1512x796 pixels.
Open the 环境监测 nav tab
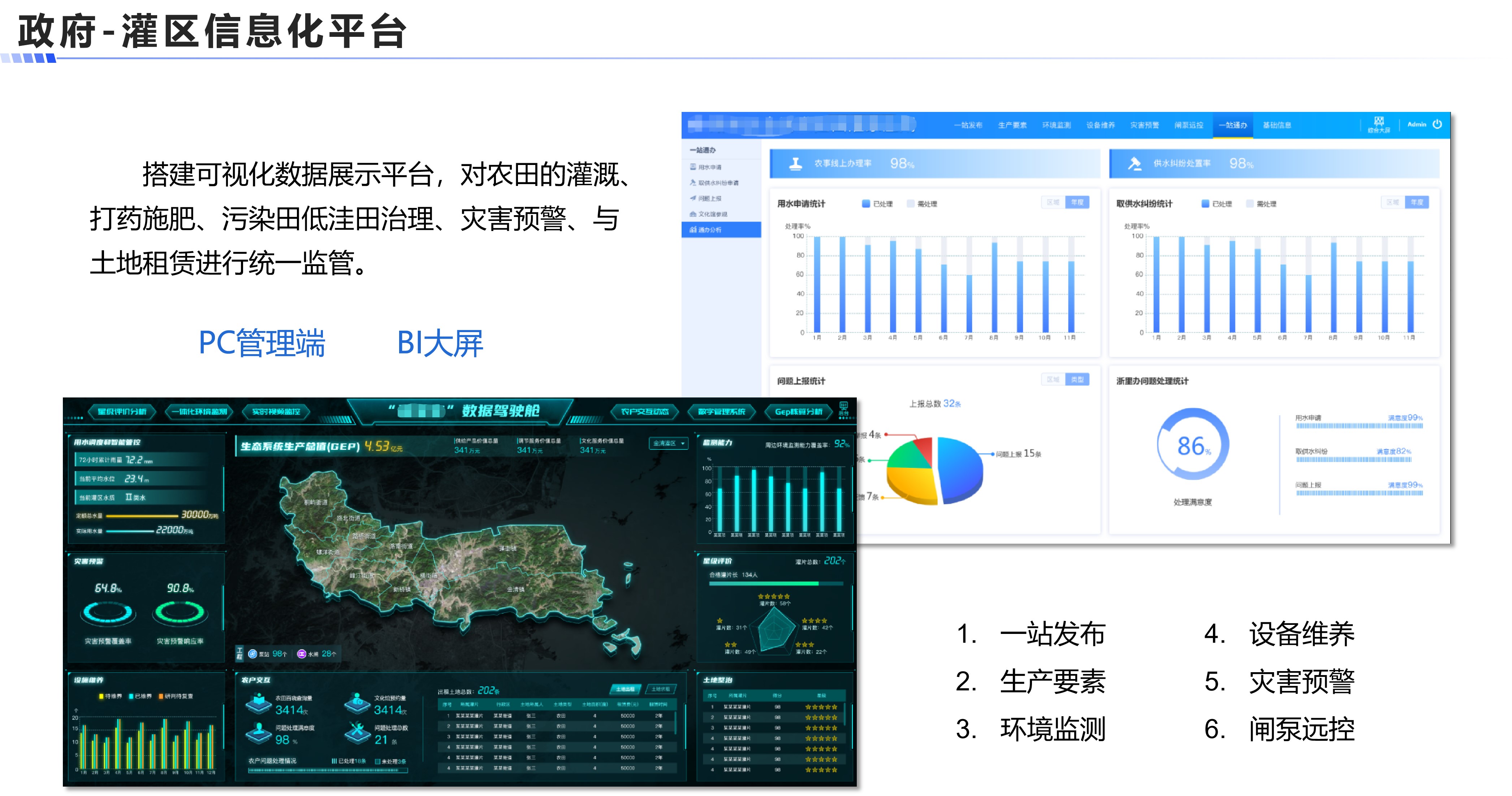point(1057,125)
